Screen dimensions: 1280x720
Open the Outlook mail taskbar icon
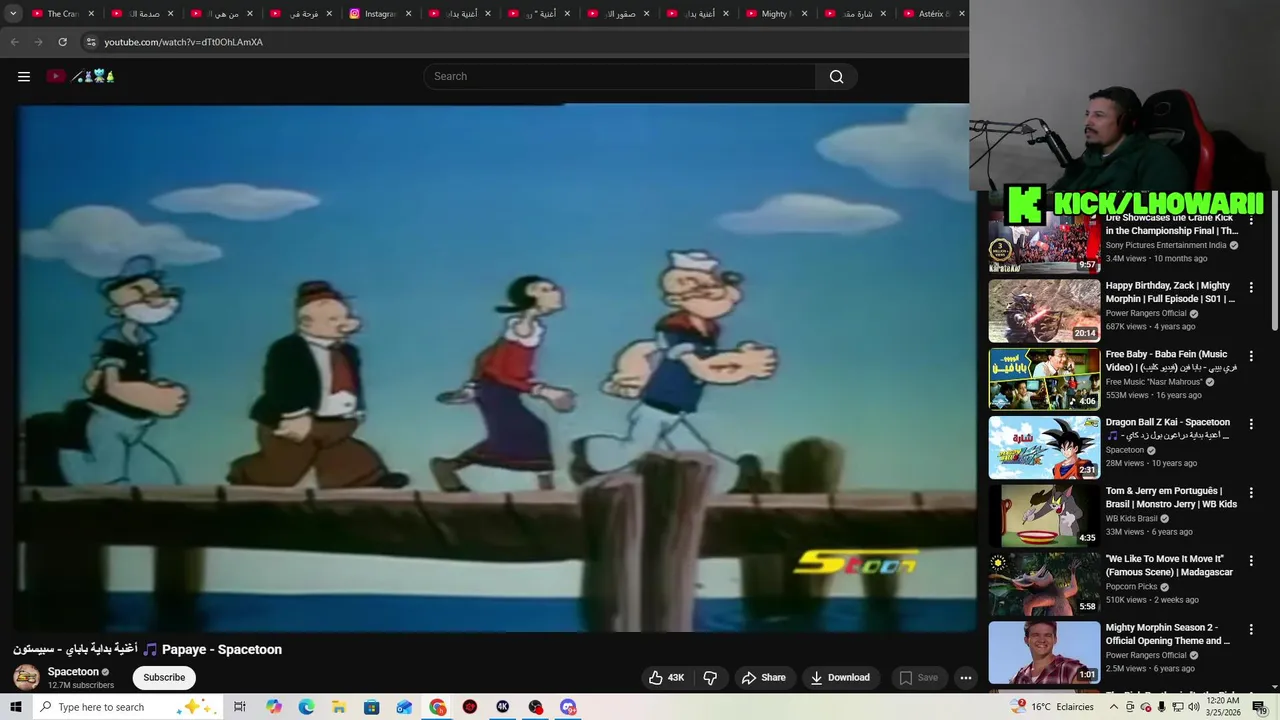click(x=404, y=707)
